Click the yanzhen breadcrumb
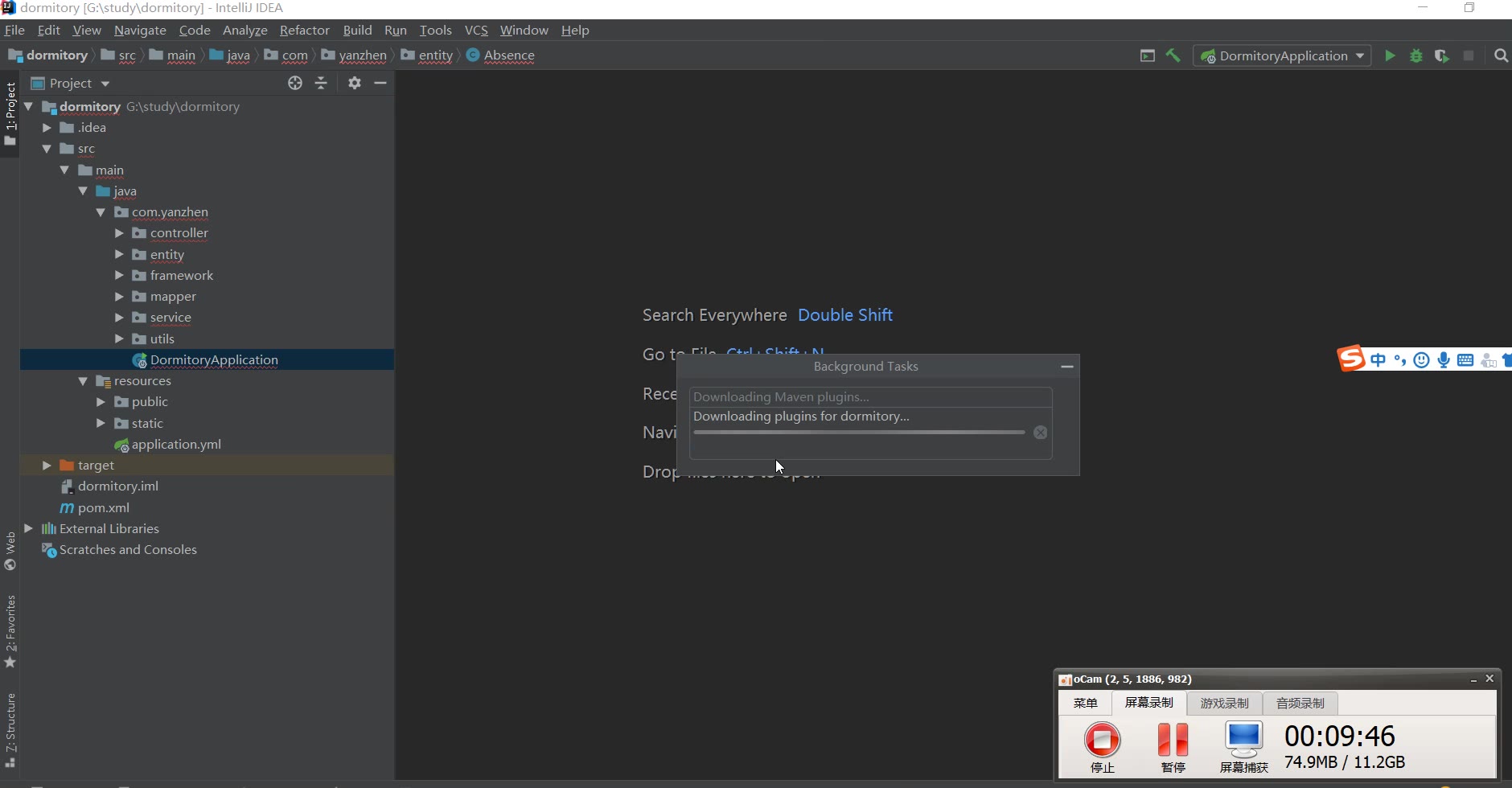The image size is (1512, 788). point(353,55)
